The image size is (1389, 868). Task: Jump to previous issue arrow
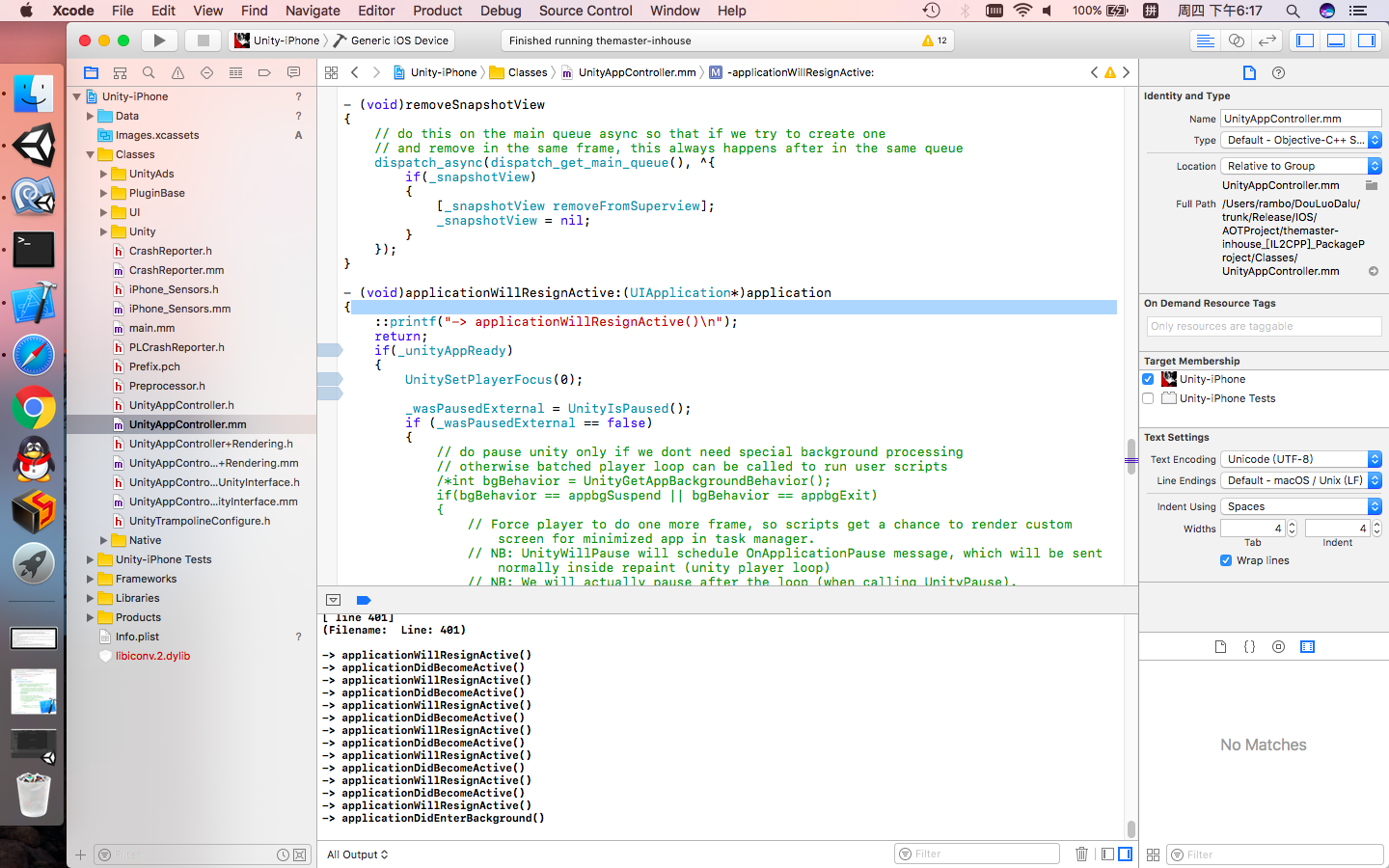coord(1094,72)
